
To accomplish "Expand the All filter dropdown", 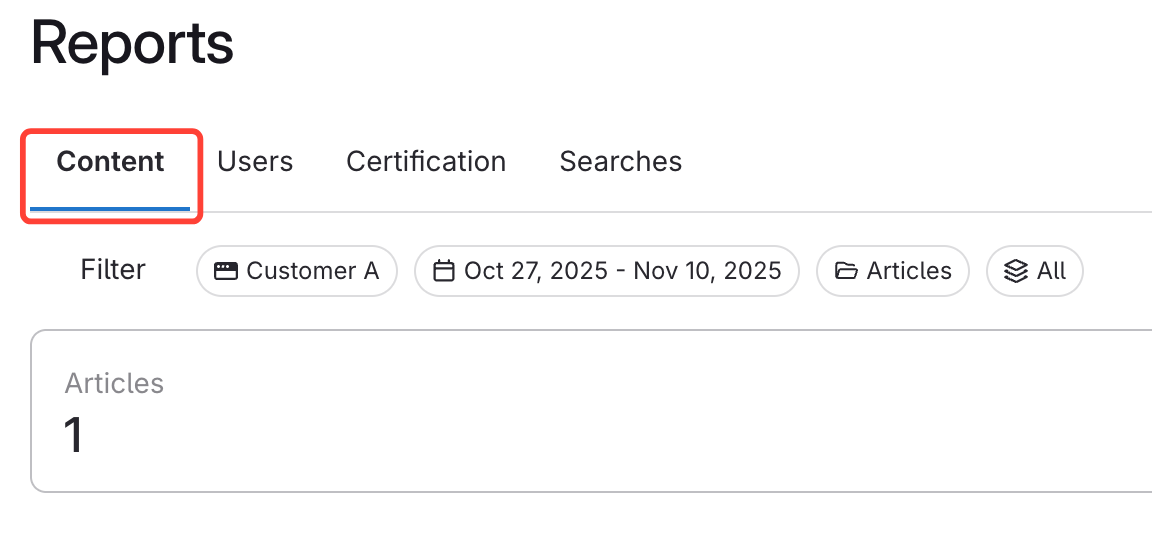I will tap(1035, 271).
